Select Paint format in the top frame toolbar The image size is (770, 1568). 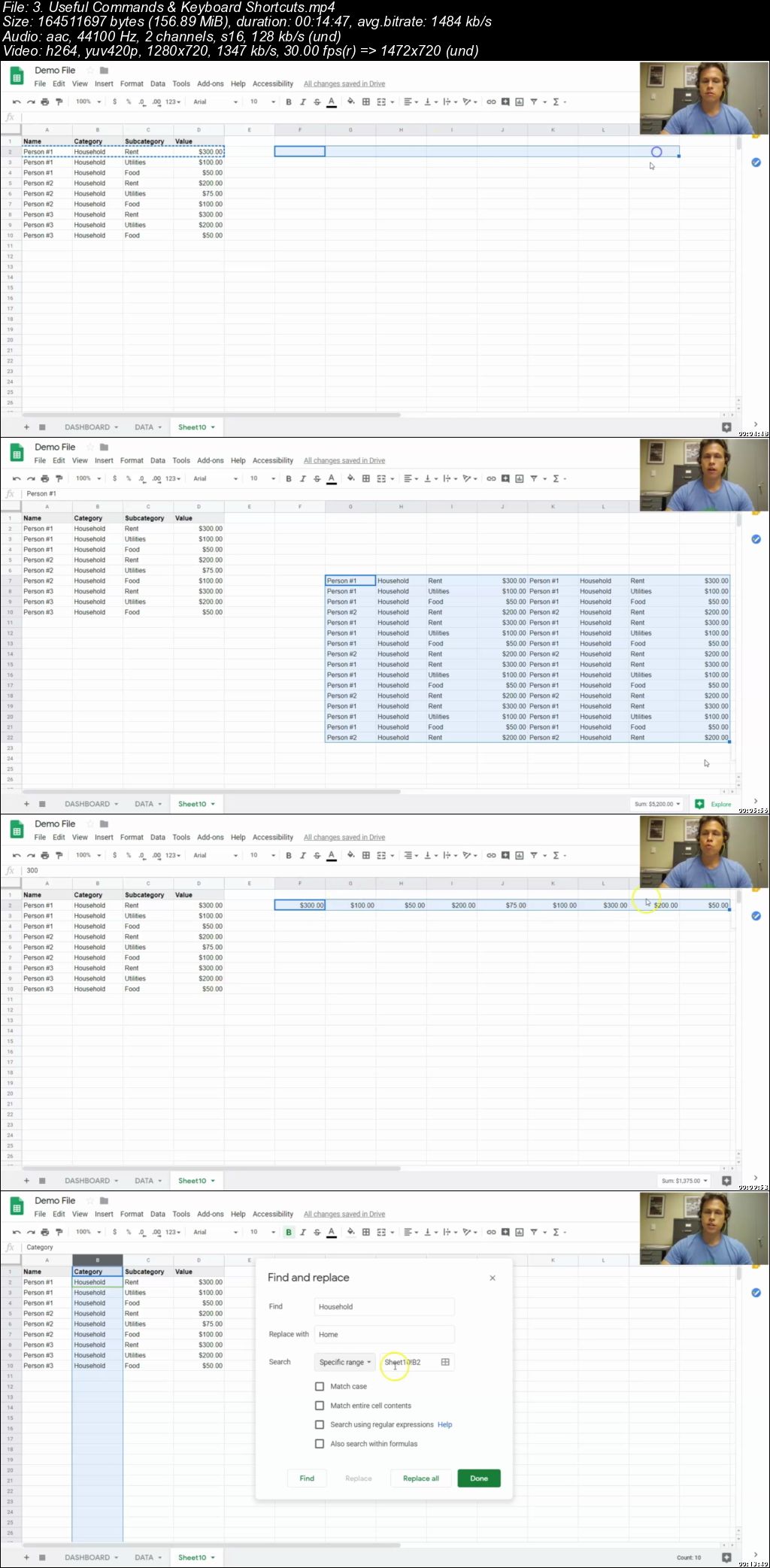(x=59, y=102)
